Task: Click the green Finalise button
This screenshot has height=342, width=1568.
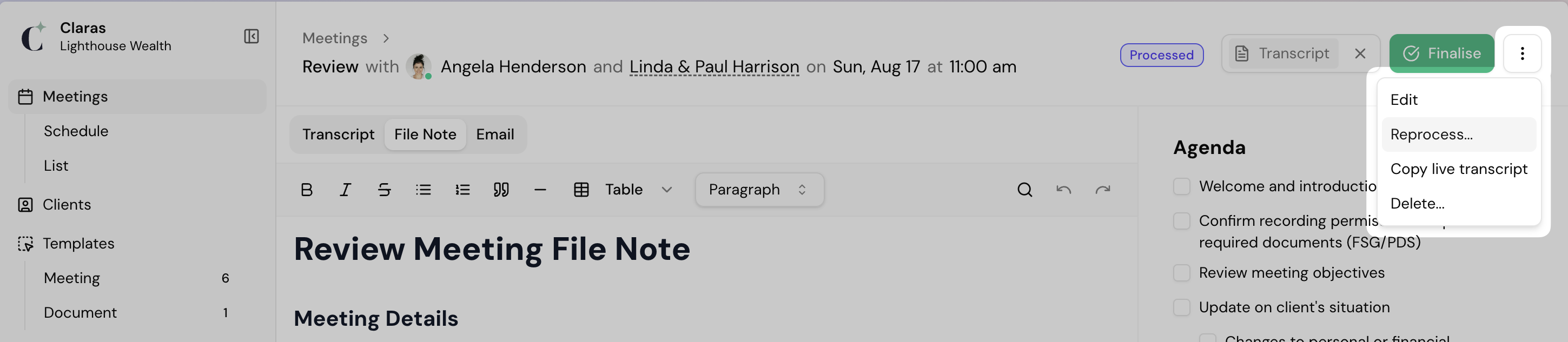Action: (x=1441, y=53)
